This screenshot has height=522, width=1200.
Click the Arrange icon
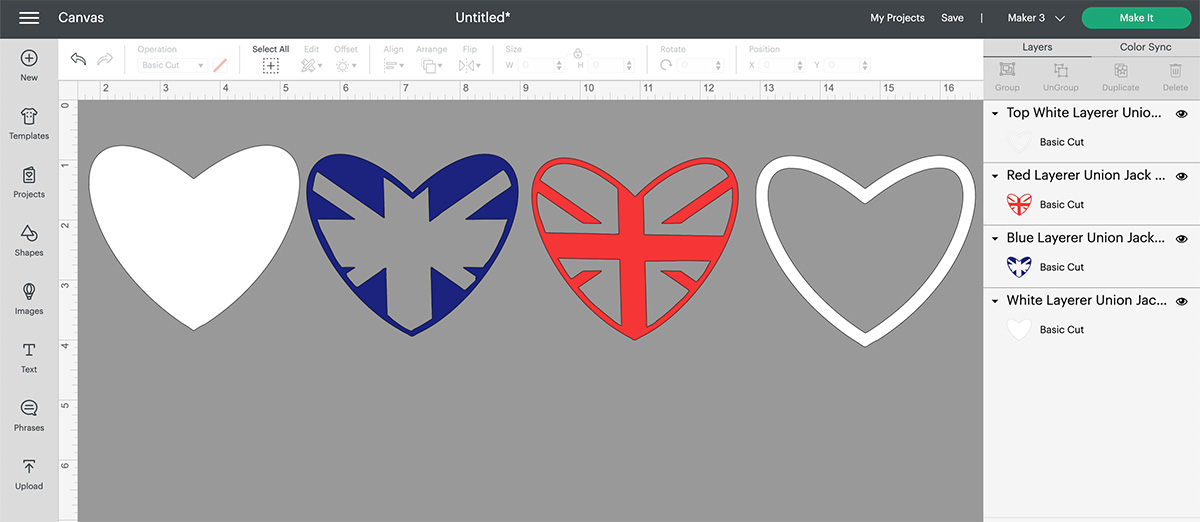click(x=431, y=65)
